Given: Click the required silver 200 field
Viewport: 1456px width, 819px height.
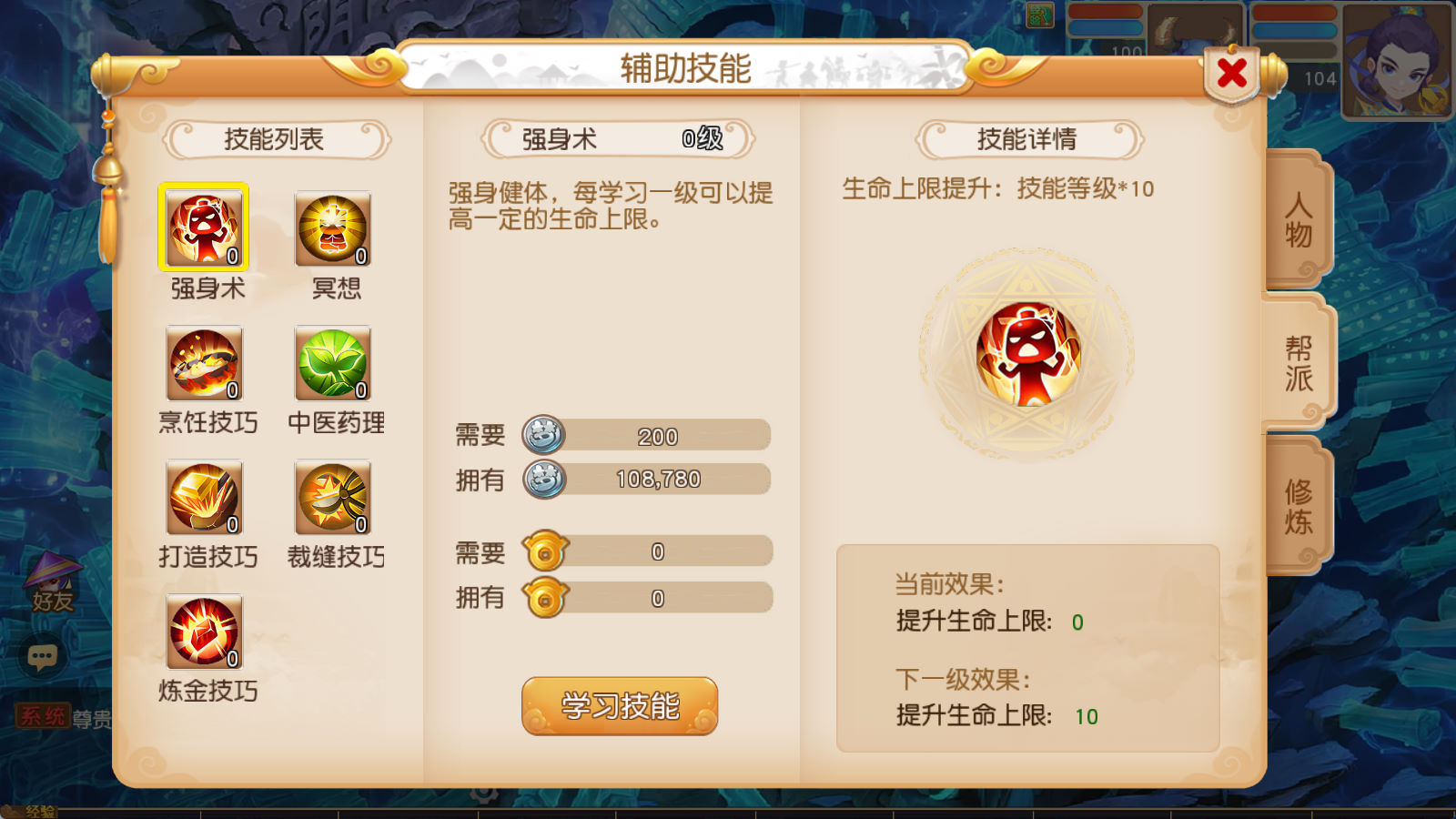Looking at the screenshot, I should 647,436.
